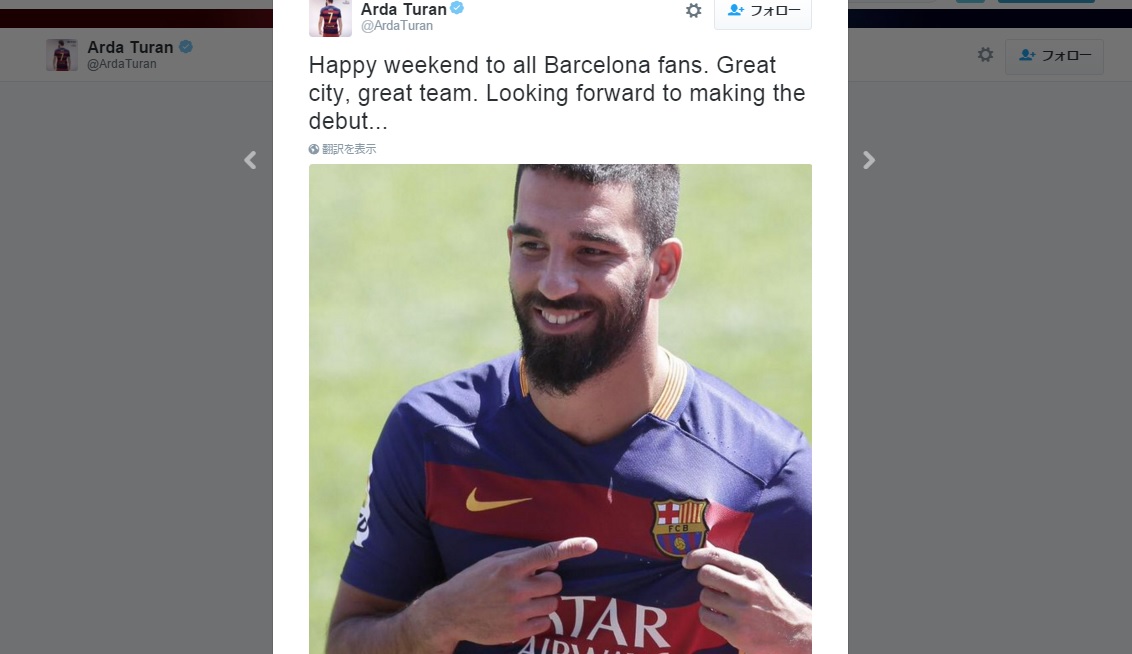Screen dimensions: 1132x654
Task: Click the profile bar avatar thumbnail behind the popup
Action: point(62,55)
